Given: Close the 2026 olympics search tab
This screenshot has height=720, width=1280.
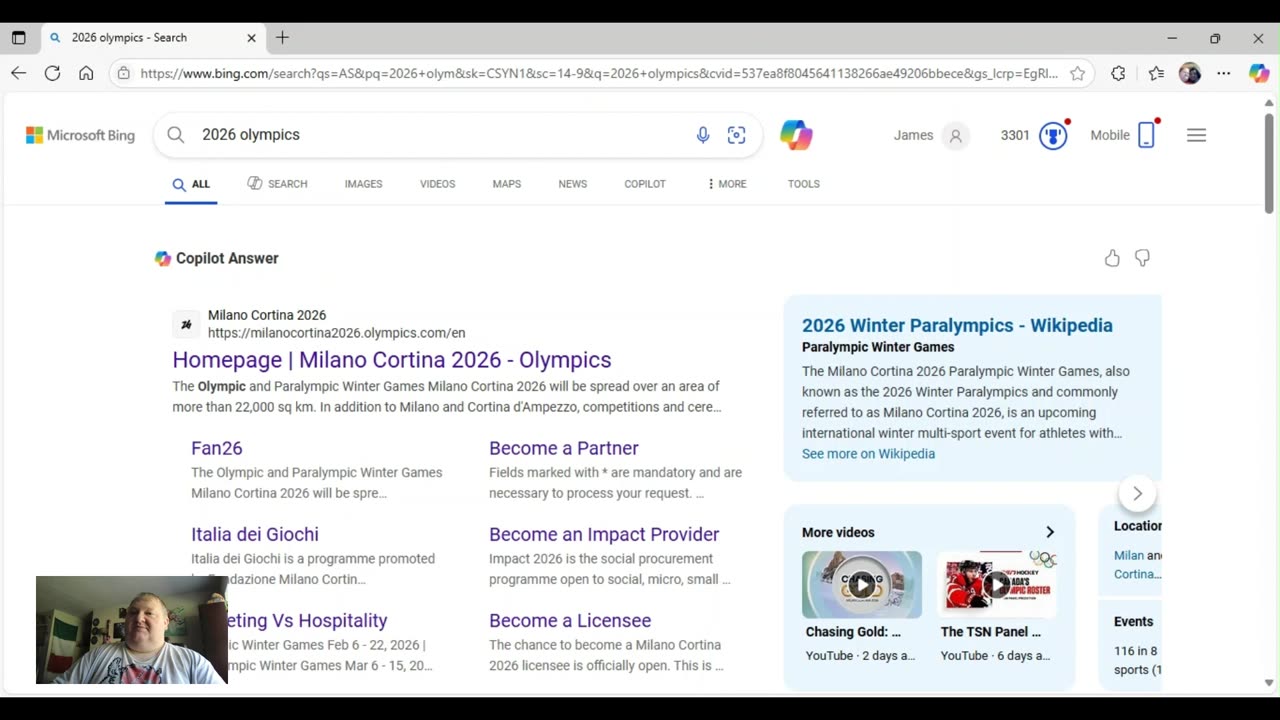Looking at the screenshot, I should click(251, 38).
